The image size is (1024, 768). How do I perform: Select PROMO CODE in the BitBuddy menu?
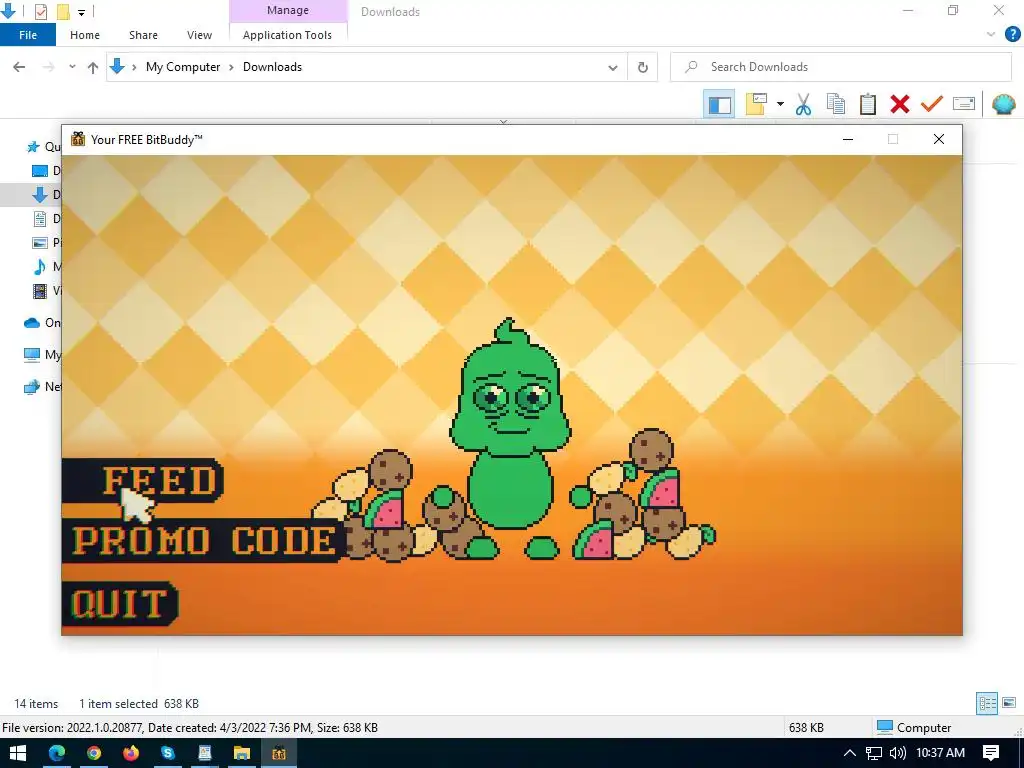pyautogui.click(x=202, y=541)
